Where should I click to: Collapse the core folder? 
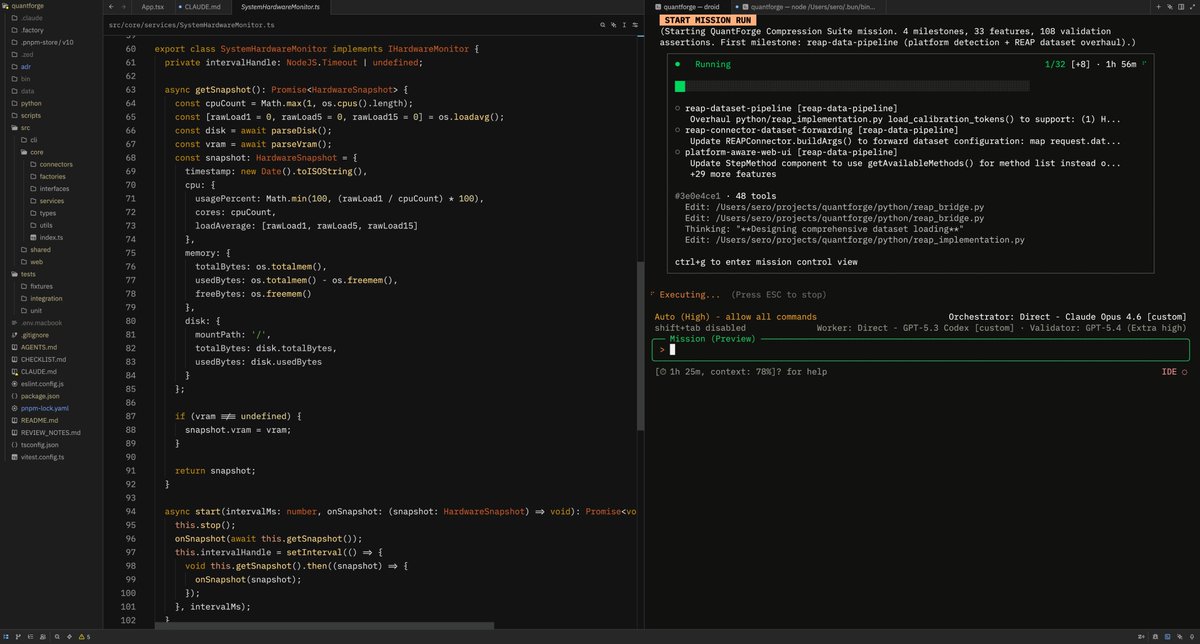(36, 152)
